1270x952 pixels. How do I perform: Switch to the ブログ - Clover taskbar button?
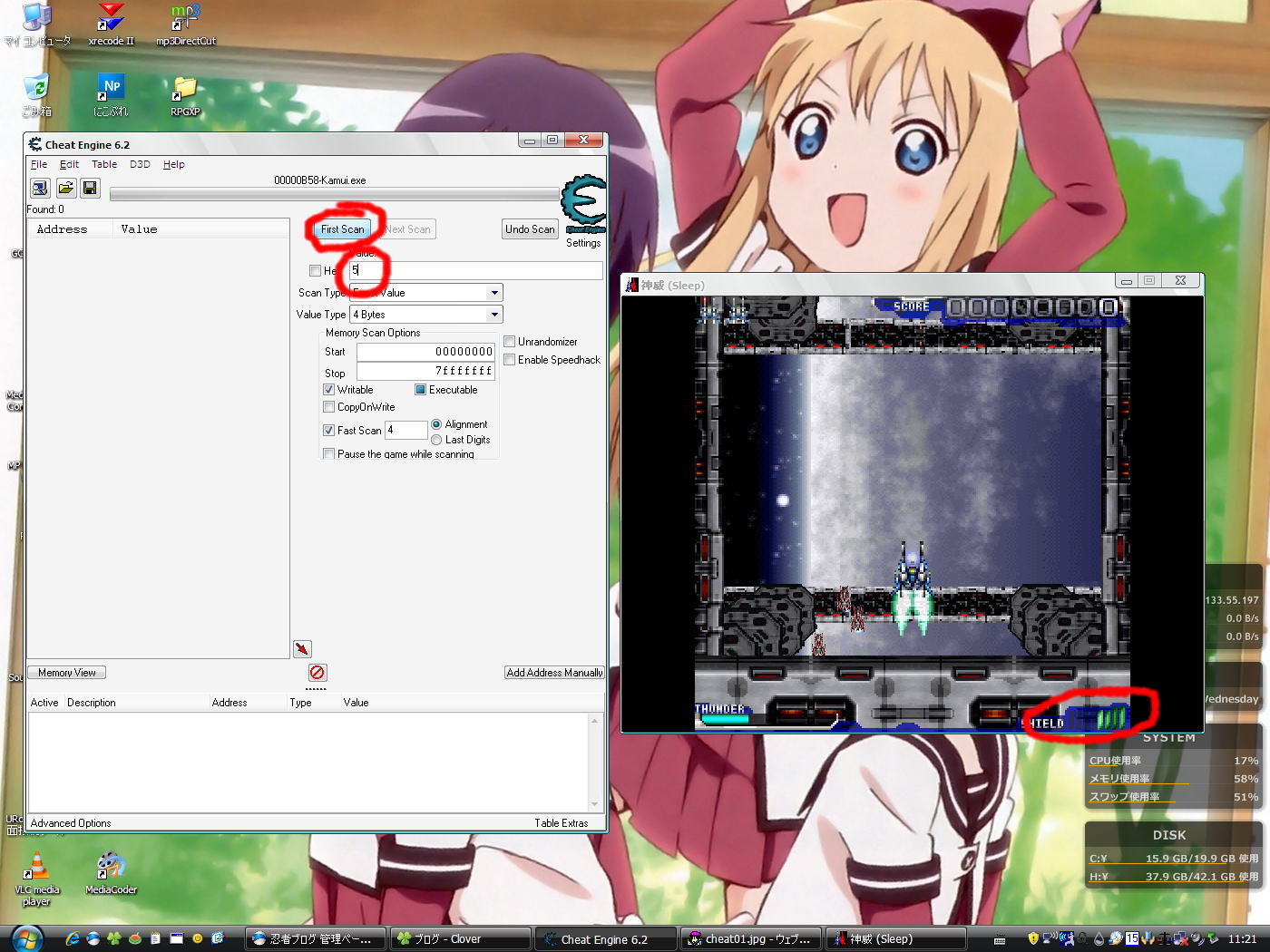click(x=461, y=939)
